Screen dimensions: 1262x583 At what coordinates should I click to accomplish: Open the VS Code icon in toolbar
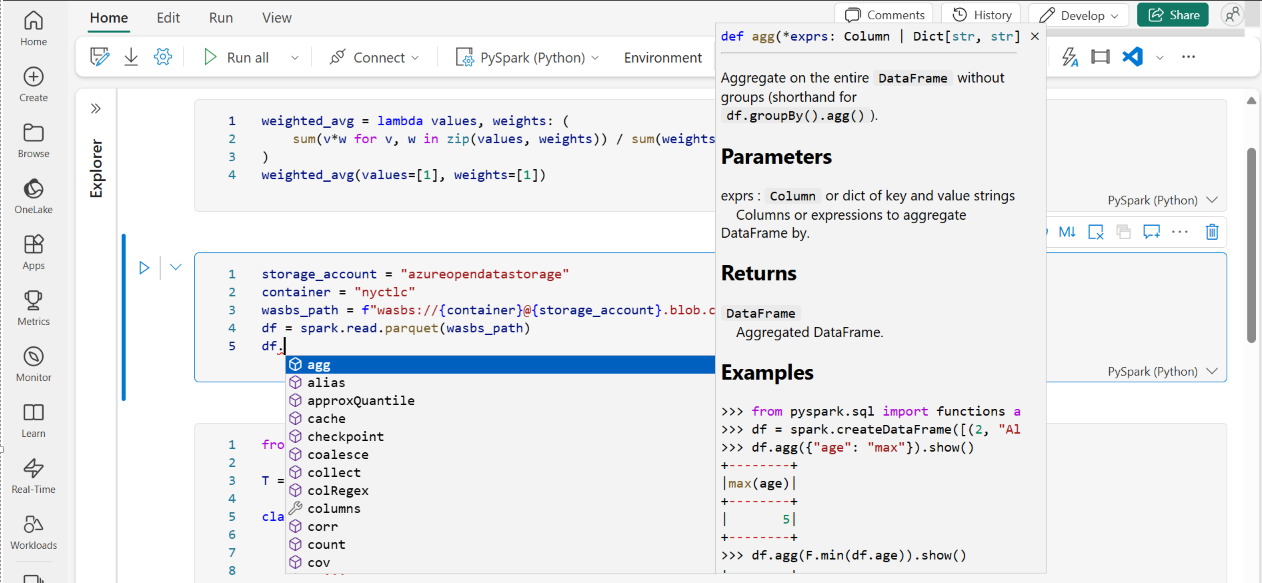pyautogui.click(x=1132, y=57)
